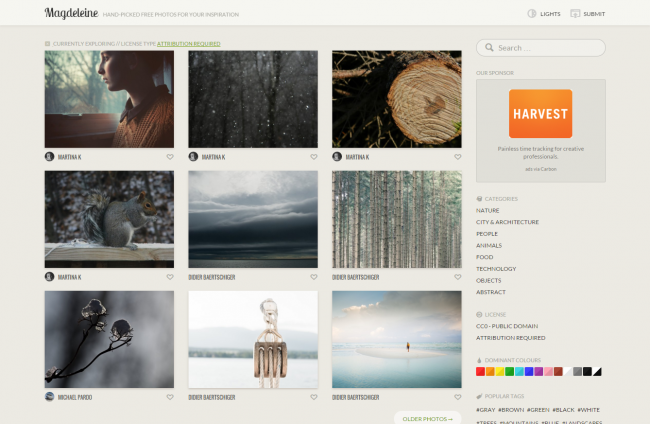650x424 pixels.
Task: Open the #BLACK popular tag
Action: click(563, 409)
